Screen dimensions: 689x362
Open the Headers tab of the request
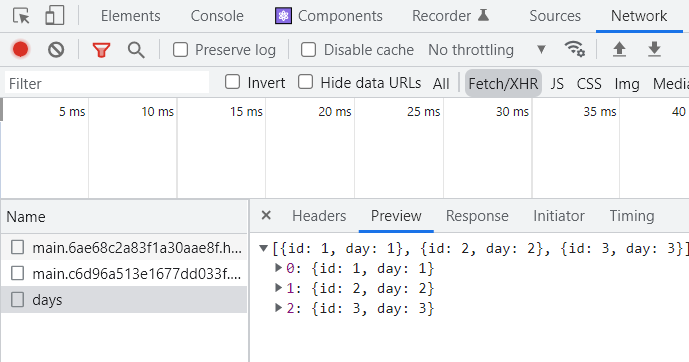pos(319,216)
